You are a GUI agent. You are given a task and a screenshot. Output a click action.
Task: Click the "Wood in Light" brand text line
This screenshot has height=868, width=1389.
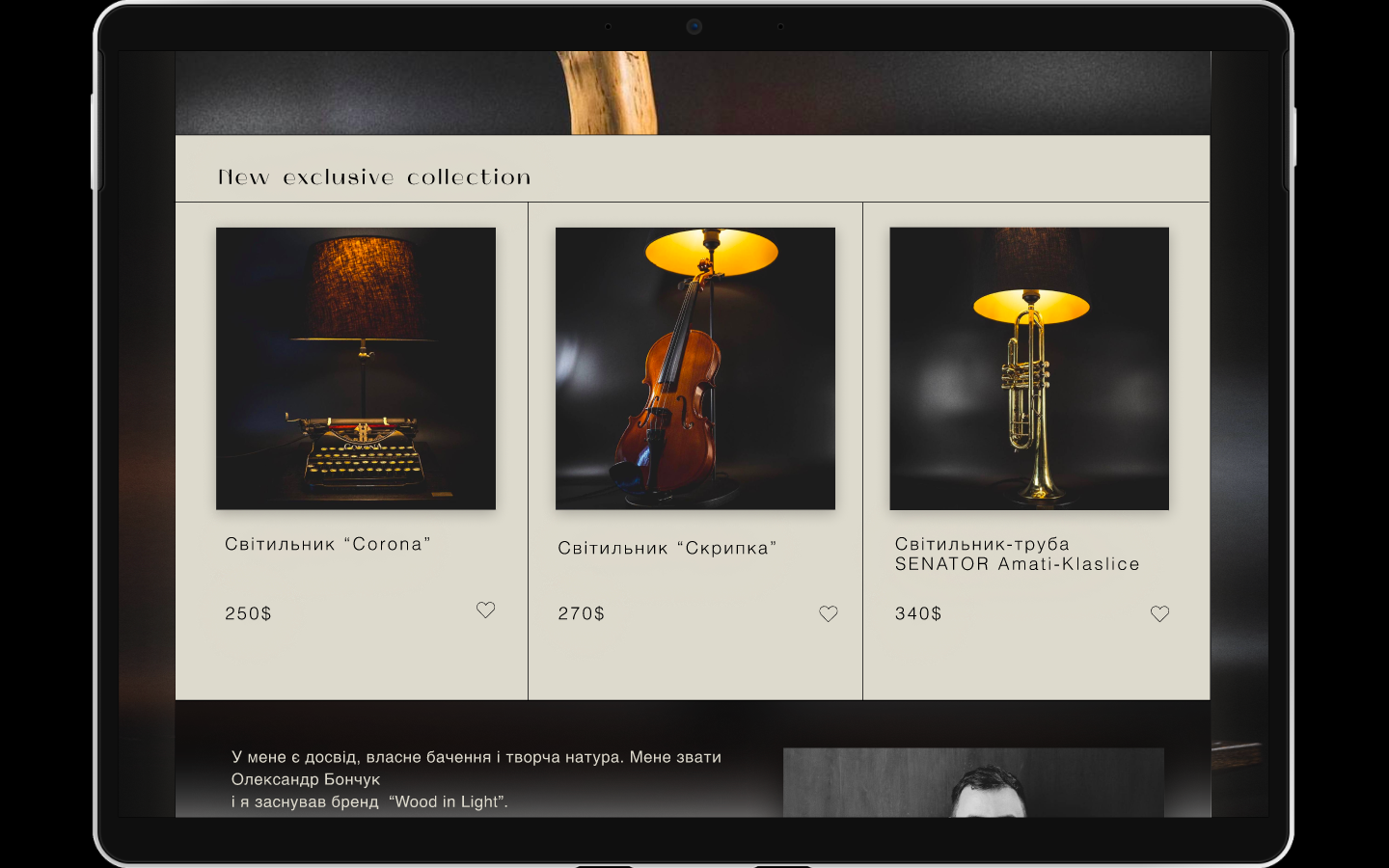coord(369,801)
